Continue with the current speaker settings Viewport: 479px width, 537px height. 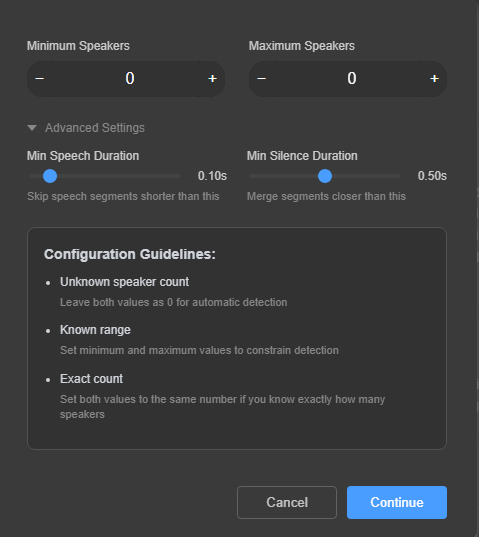(x=397, y=502)
